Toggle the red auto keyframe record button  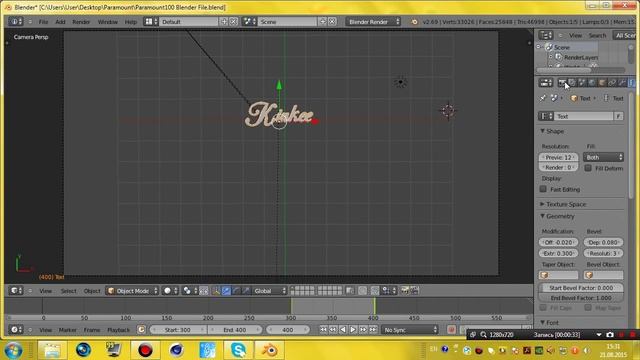click(451, 329)
